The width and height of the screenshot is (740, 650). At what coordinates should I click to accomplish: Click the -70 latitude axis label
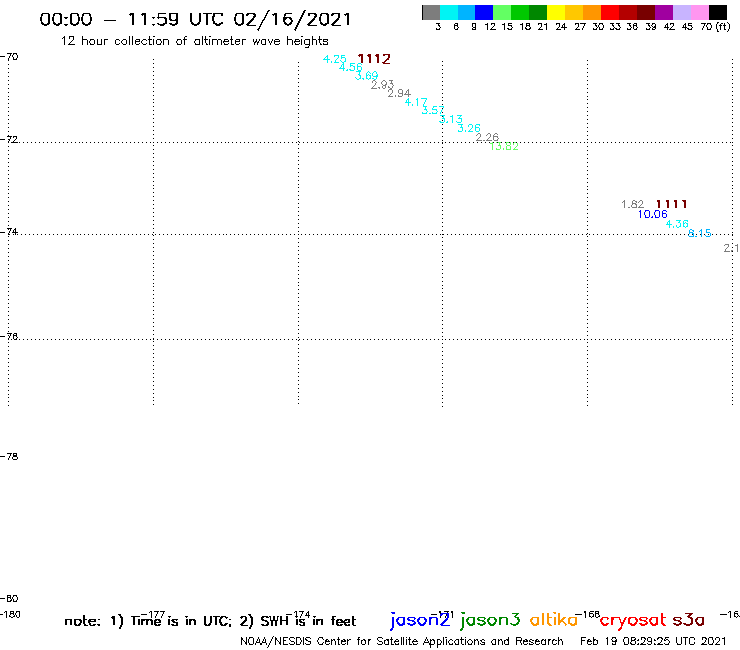click(x=9, y=57)
